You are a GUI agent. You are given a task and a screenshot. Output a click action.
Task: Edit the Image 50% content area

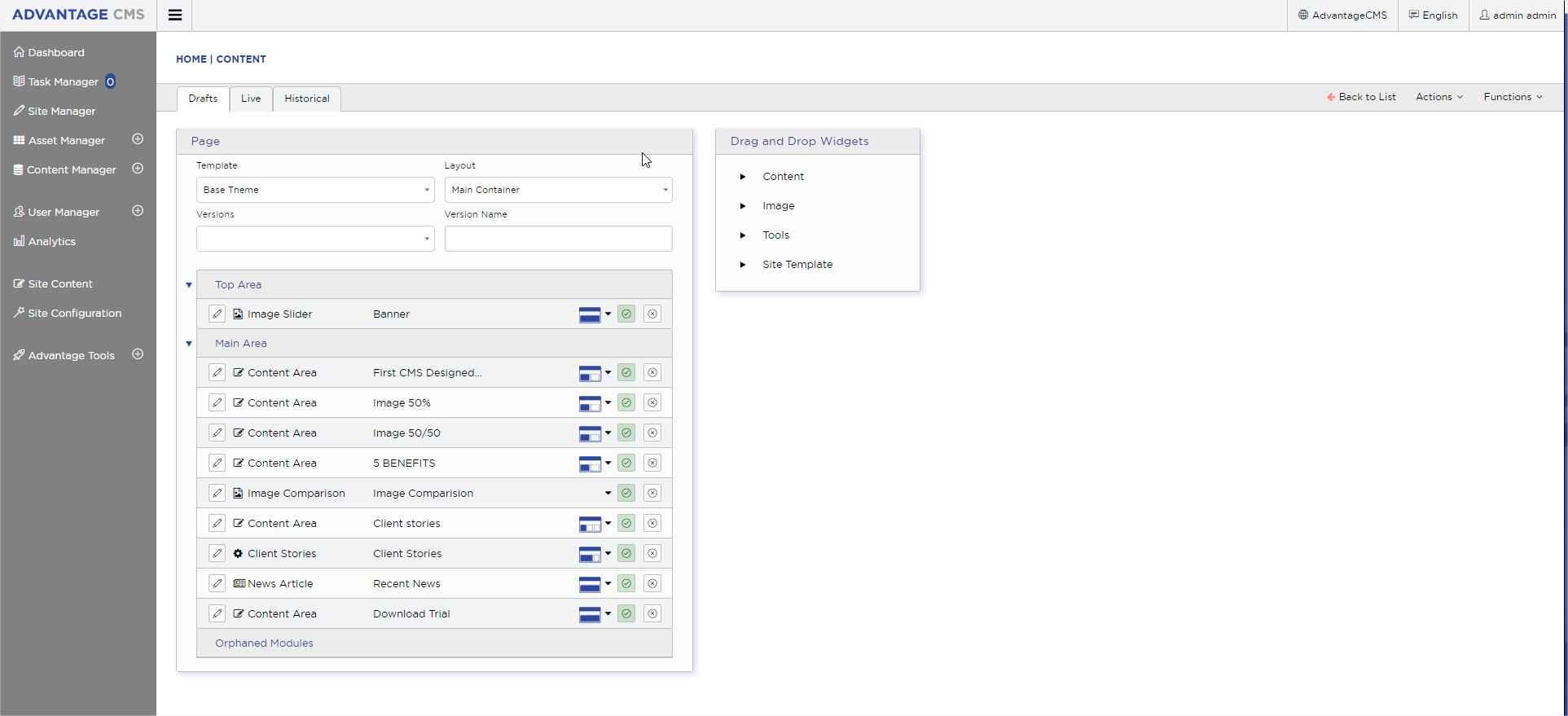pos(217,402)
